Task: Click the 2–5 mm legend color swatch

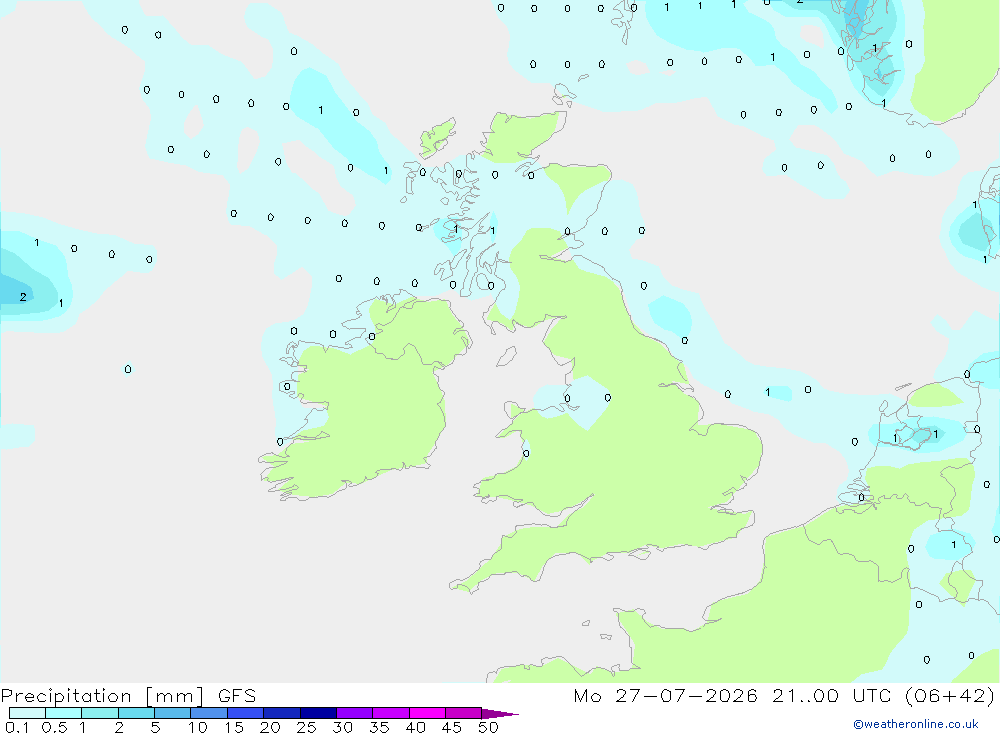Action: [136, 713]
